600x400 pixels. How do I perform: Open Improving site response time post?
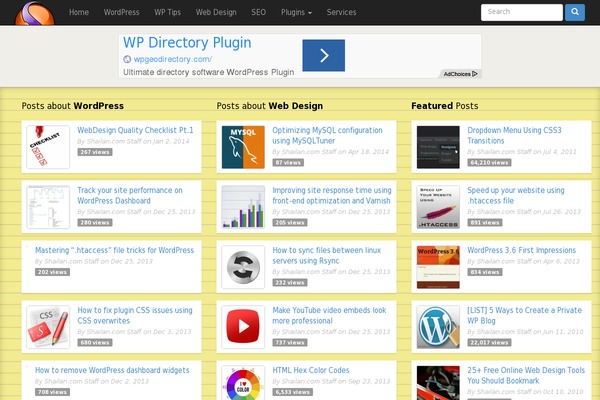(x=332, y=195)
